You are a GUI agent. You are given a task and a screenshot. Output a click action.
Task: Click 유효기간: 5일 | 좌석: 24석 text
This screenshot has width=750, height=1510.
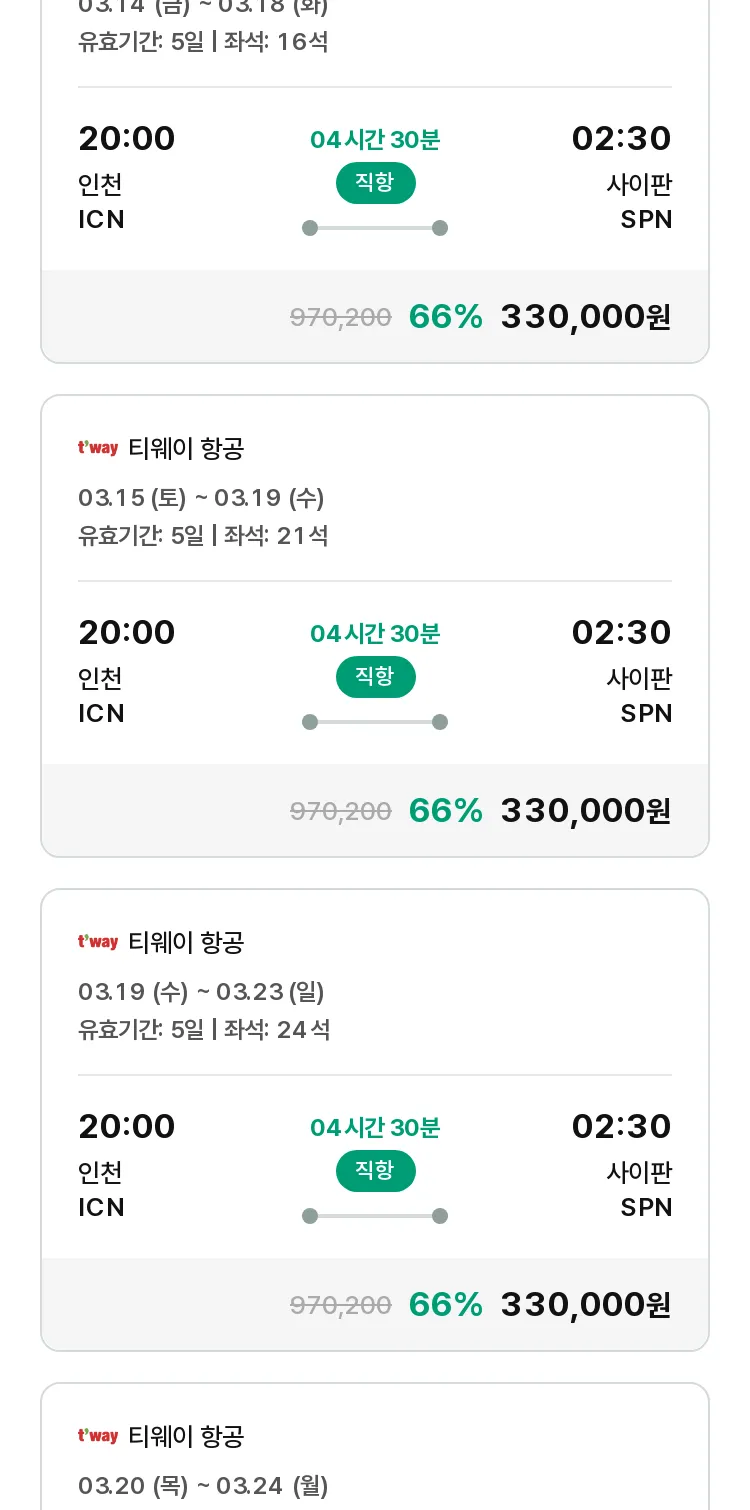204,1029
